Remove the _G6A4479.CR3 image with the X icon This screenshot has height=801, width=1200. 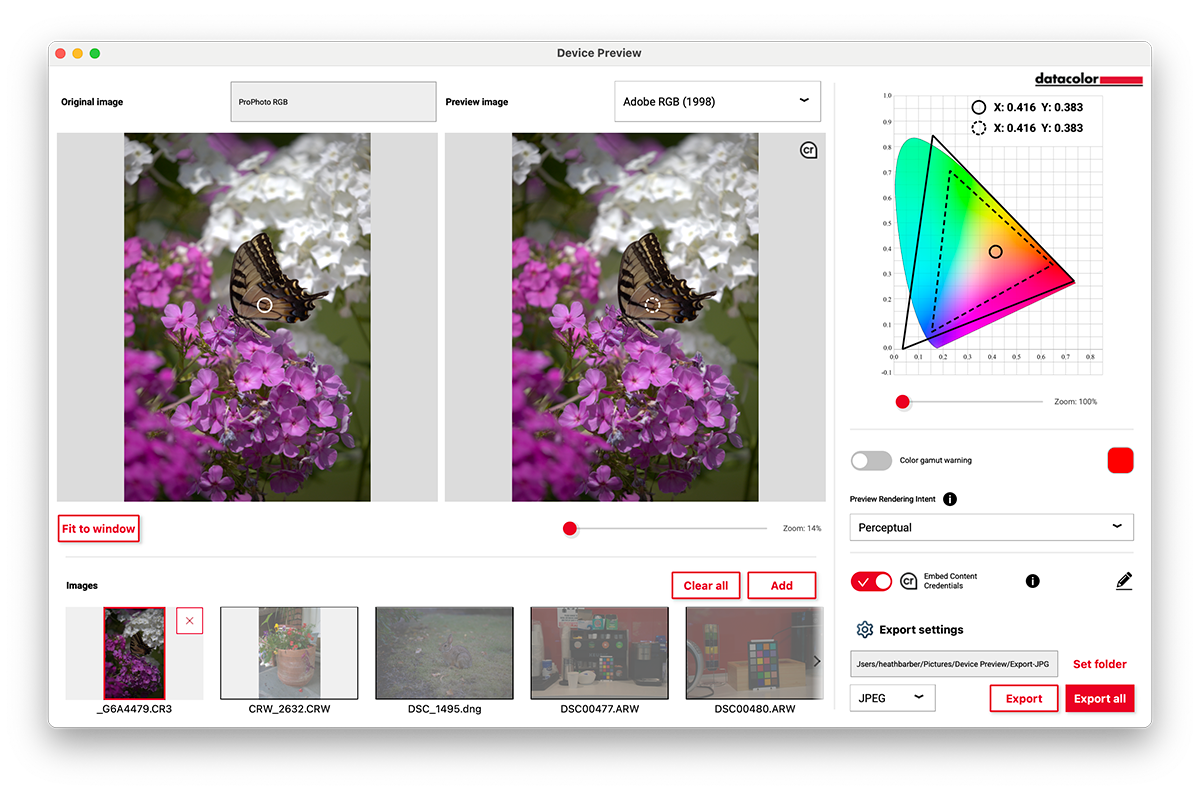(189, 621)
